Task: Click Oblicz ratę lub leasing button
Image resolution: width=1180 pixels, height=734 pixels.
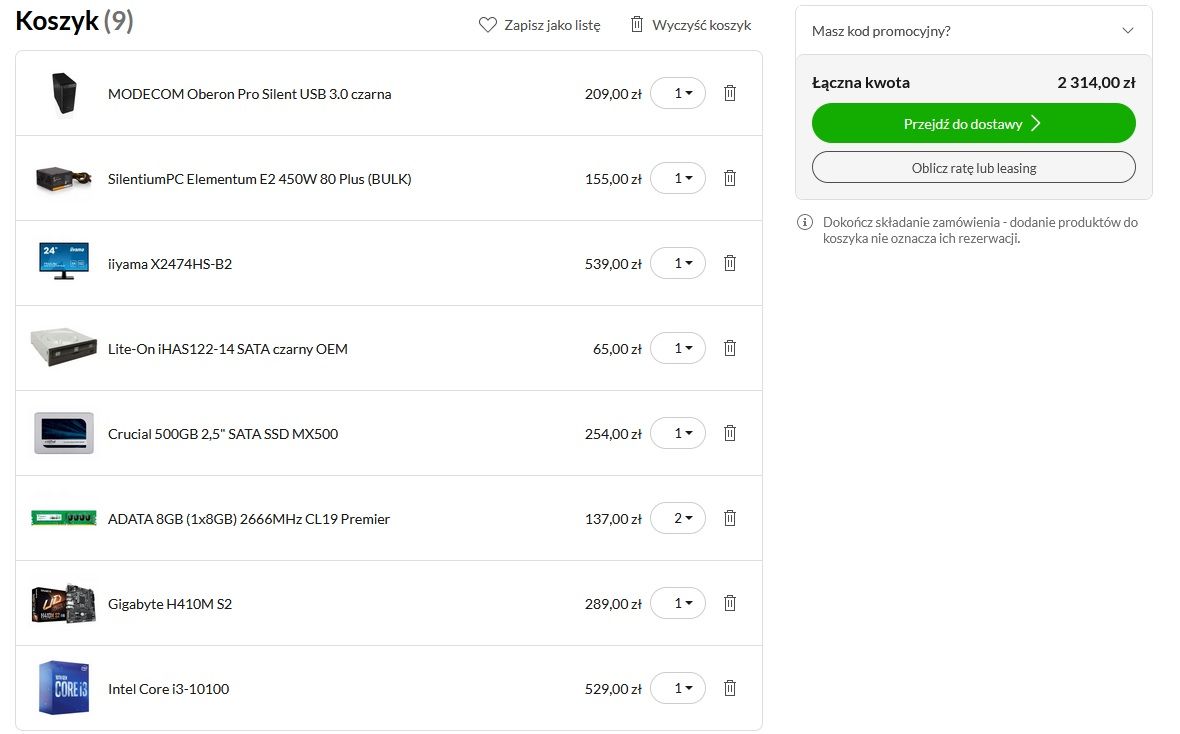Action: pyautogui.click(x=973, y=168)
